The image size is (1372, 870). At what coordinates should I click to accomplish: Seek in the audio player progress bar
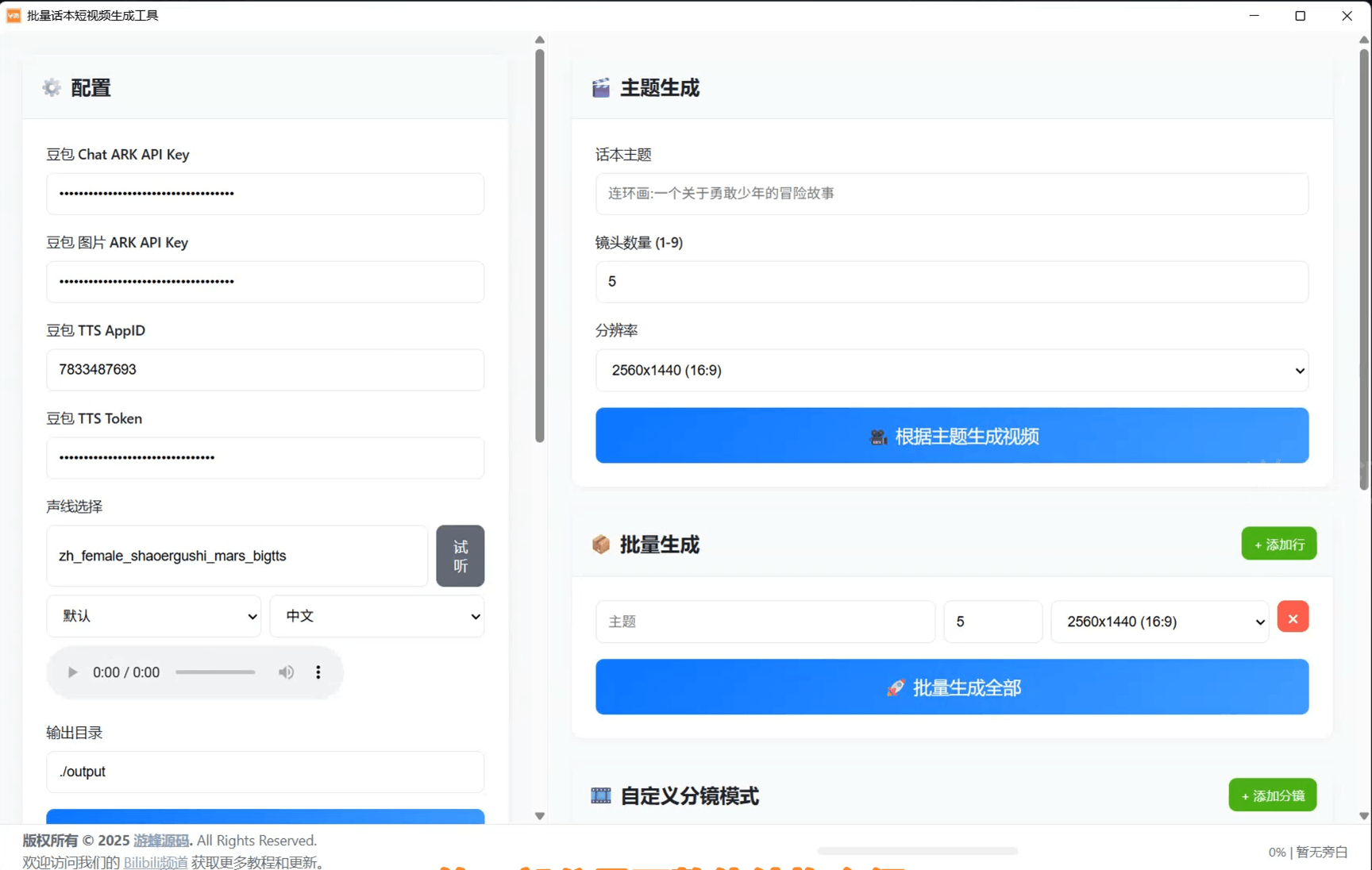coord(215,672)
